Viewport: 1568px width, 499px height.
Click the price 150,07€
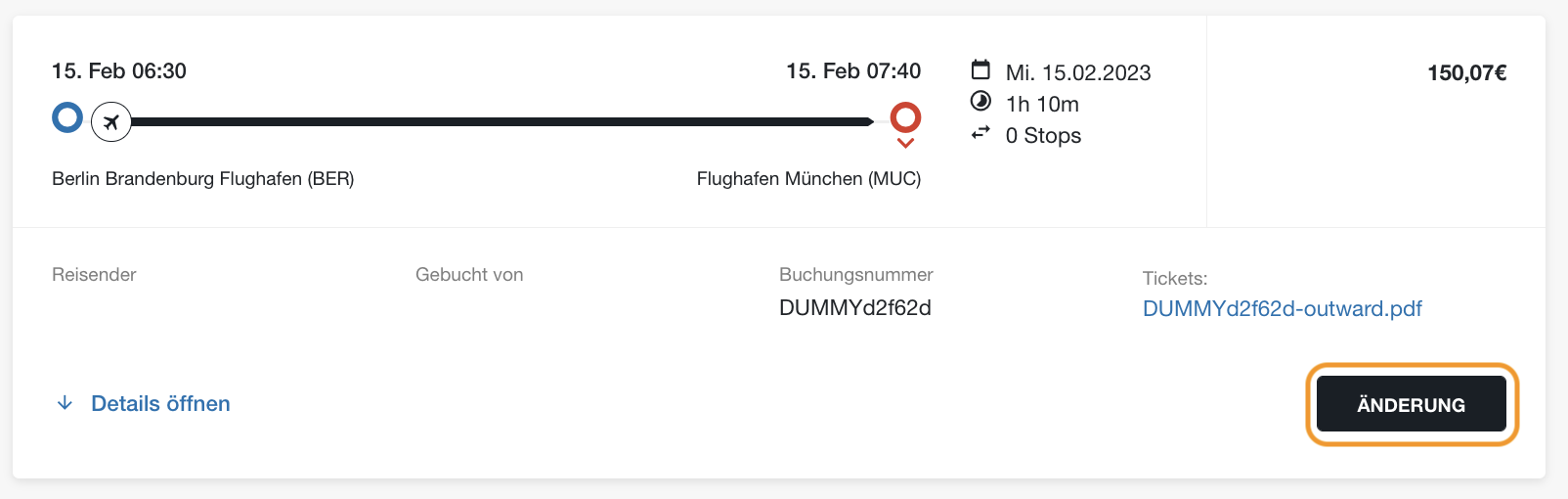pos(1467,72)
